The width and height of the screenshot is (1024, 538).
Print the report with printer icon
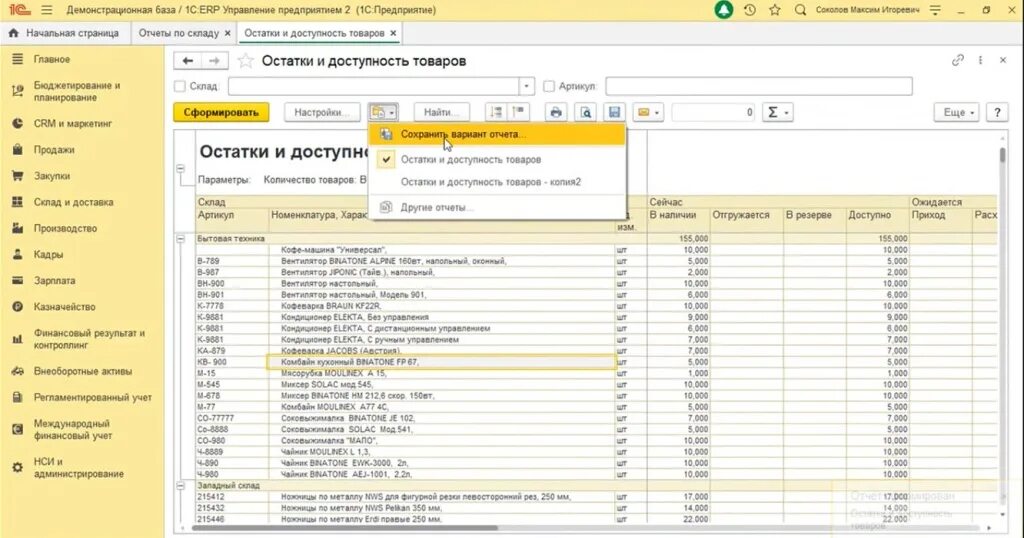[x=556, y=112]
